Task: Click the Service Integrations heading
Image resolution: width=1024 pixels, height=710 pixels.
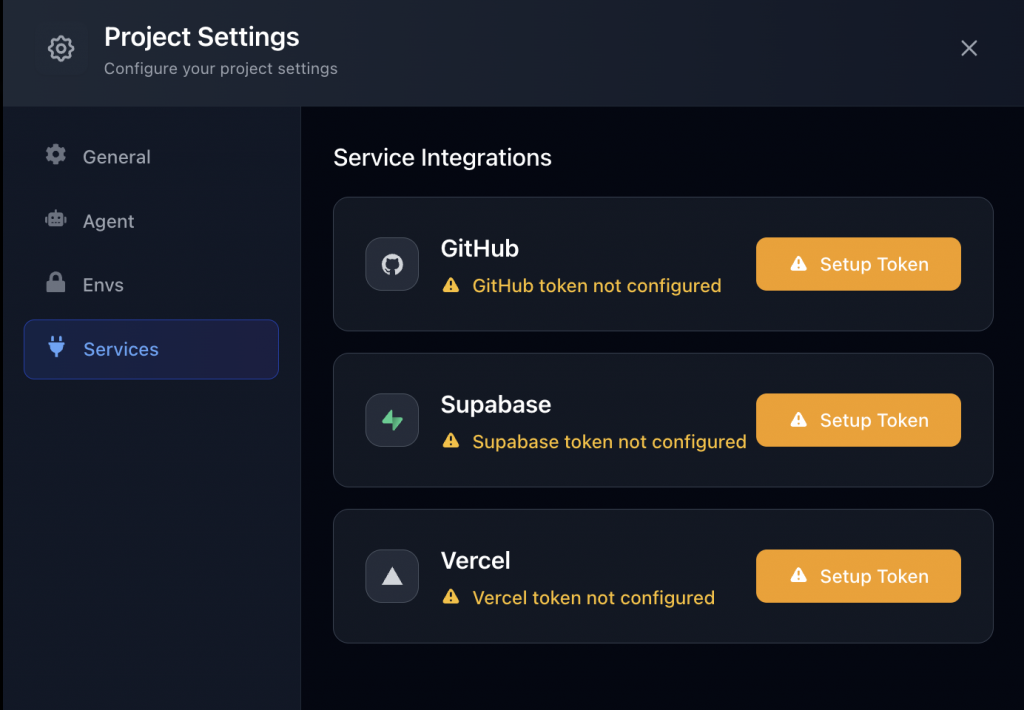Action: click(442, 157)
